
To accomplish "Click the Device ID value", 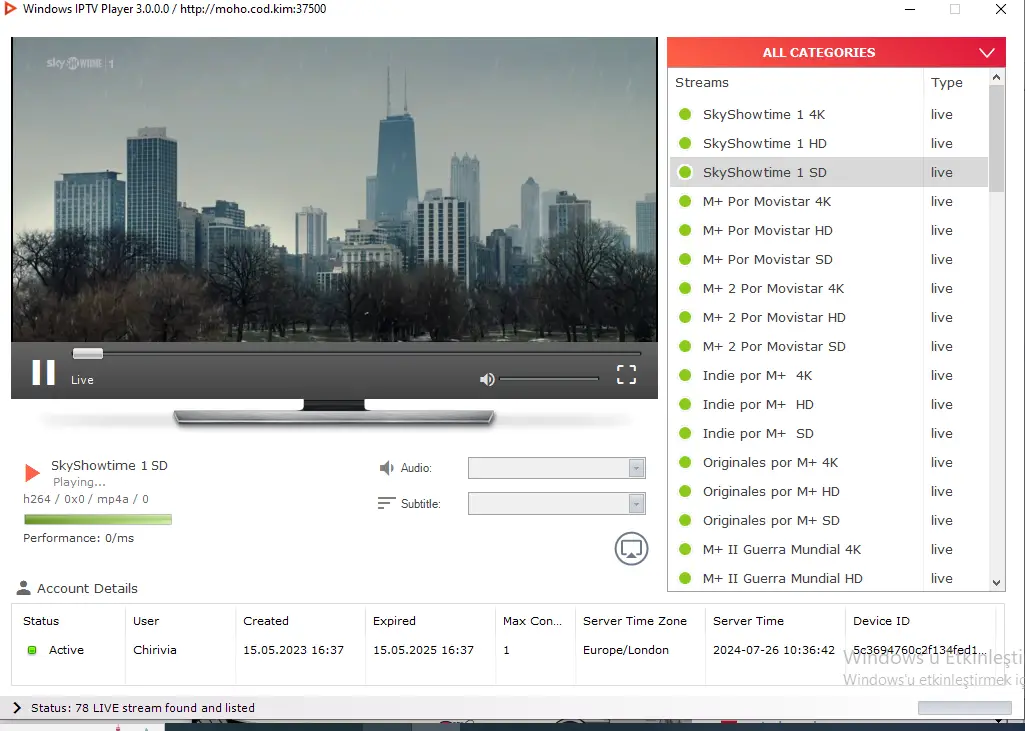I will [919, 650].
